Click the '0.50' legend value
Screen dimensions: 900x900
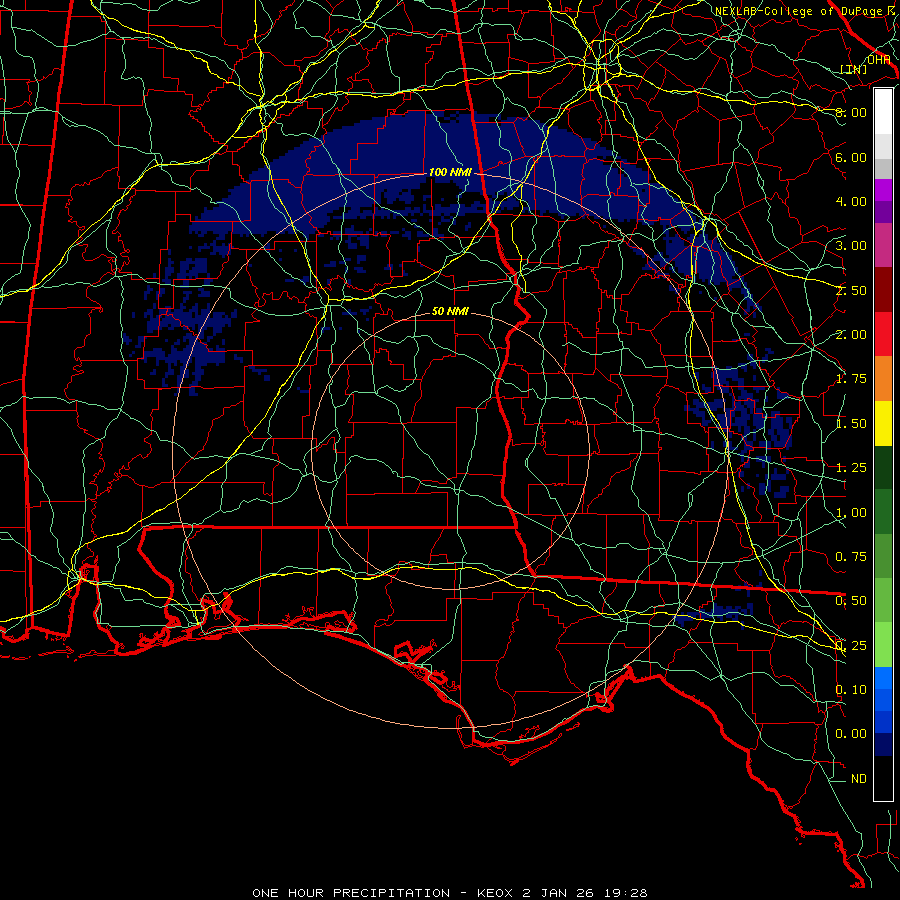851,601
